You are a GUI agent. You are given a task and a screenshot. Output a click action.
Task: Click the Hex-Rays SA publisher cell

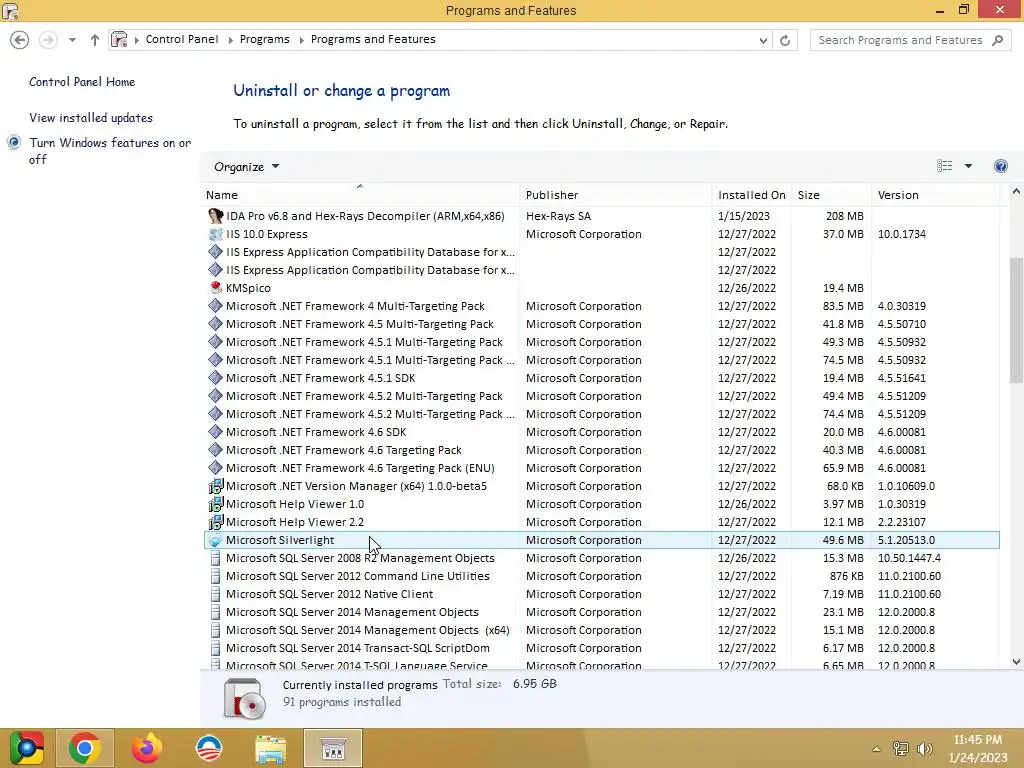click(558, 216)
